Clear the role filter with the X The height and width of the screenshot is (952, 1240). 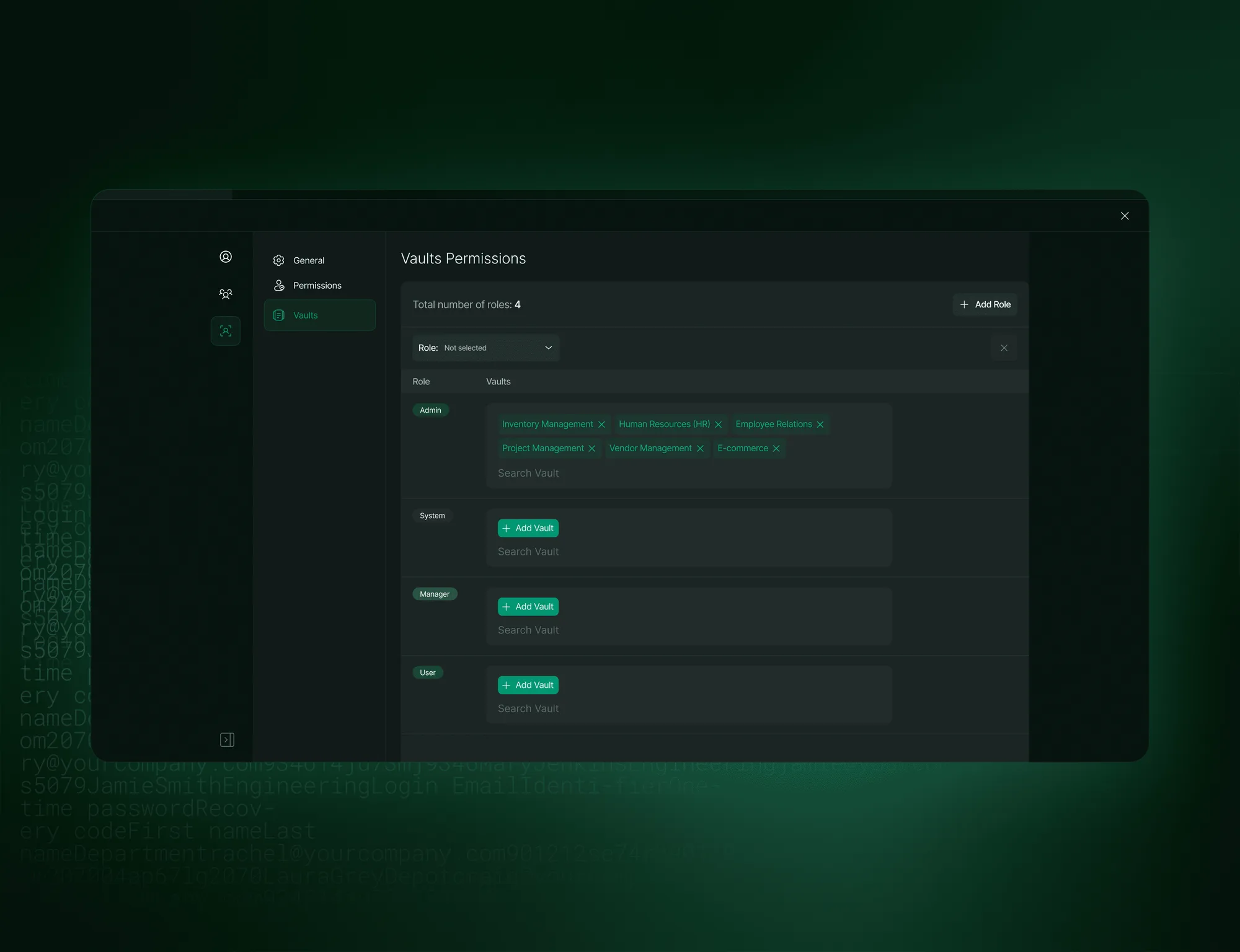(x=1004, y=348)
